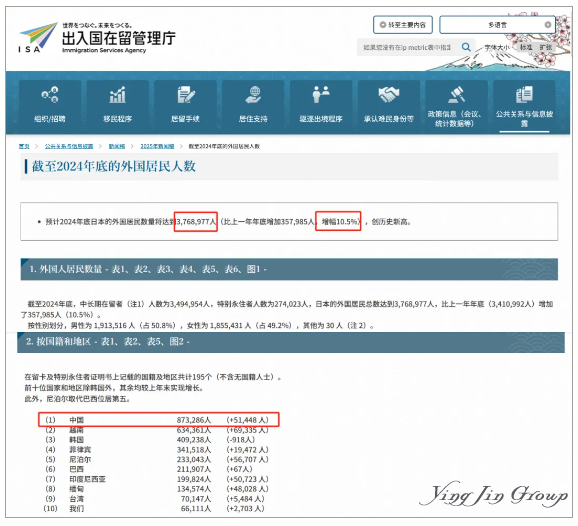Open 公共关系与信息披露 breadcrumb link
The height and width of the screenshot is (526, 578).
coord(69,146)
